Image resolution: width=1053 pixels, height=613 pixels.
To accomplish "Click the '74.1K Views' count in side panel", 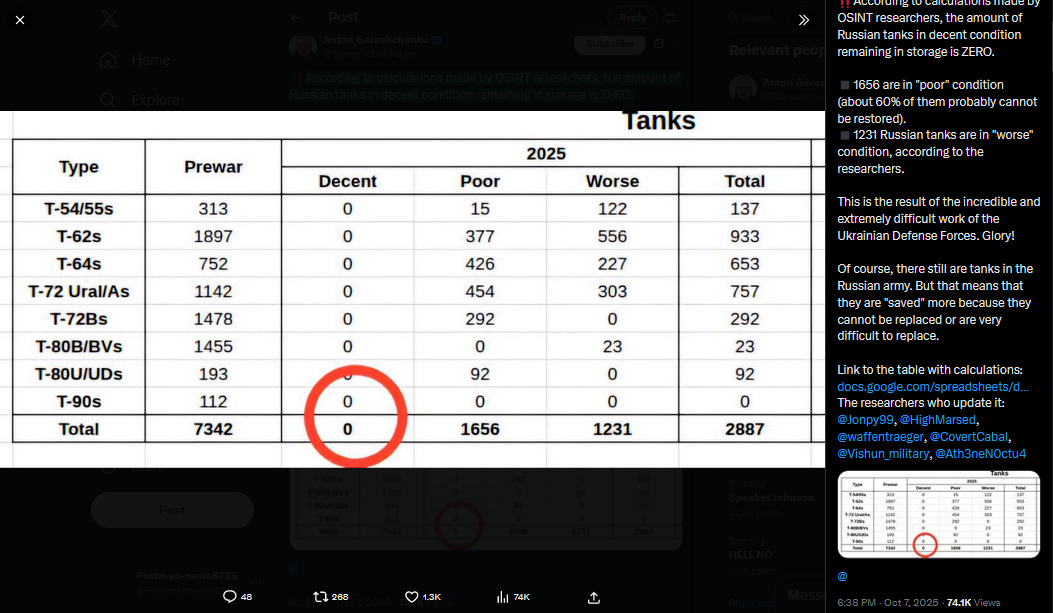I will tap(973, 602).
